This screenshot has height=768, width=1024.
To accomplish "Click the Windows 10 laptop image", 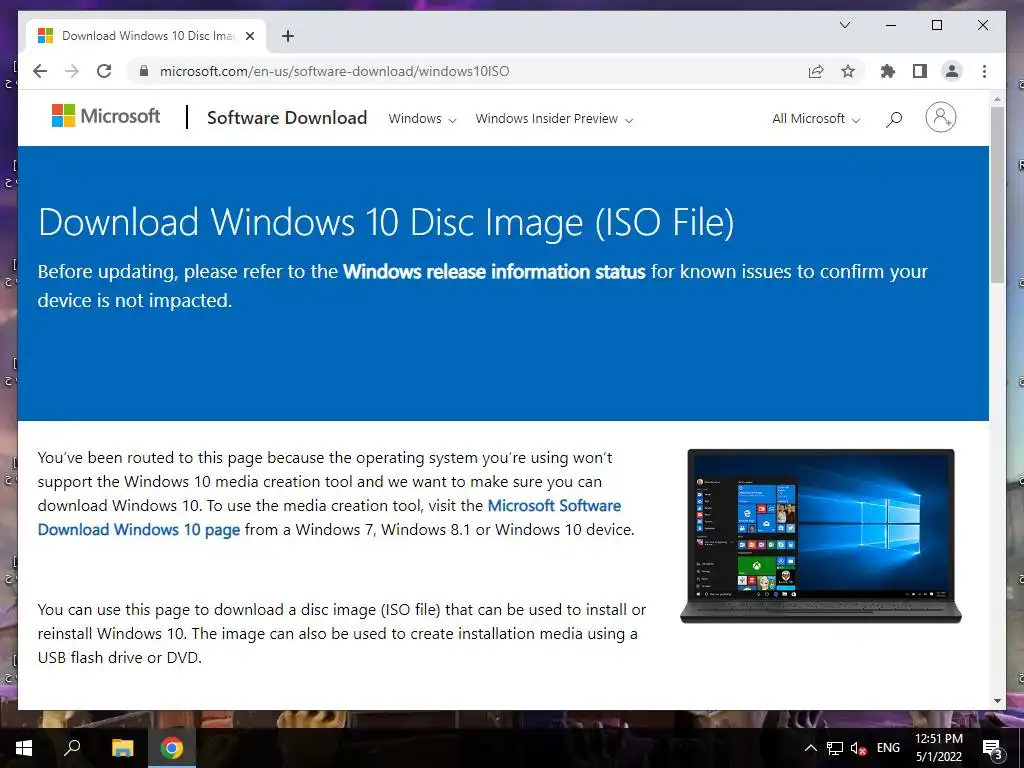I will 821,536.
